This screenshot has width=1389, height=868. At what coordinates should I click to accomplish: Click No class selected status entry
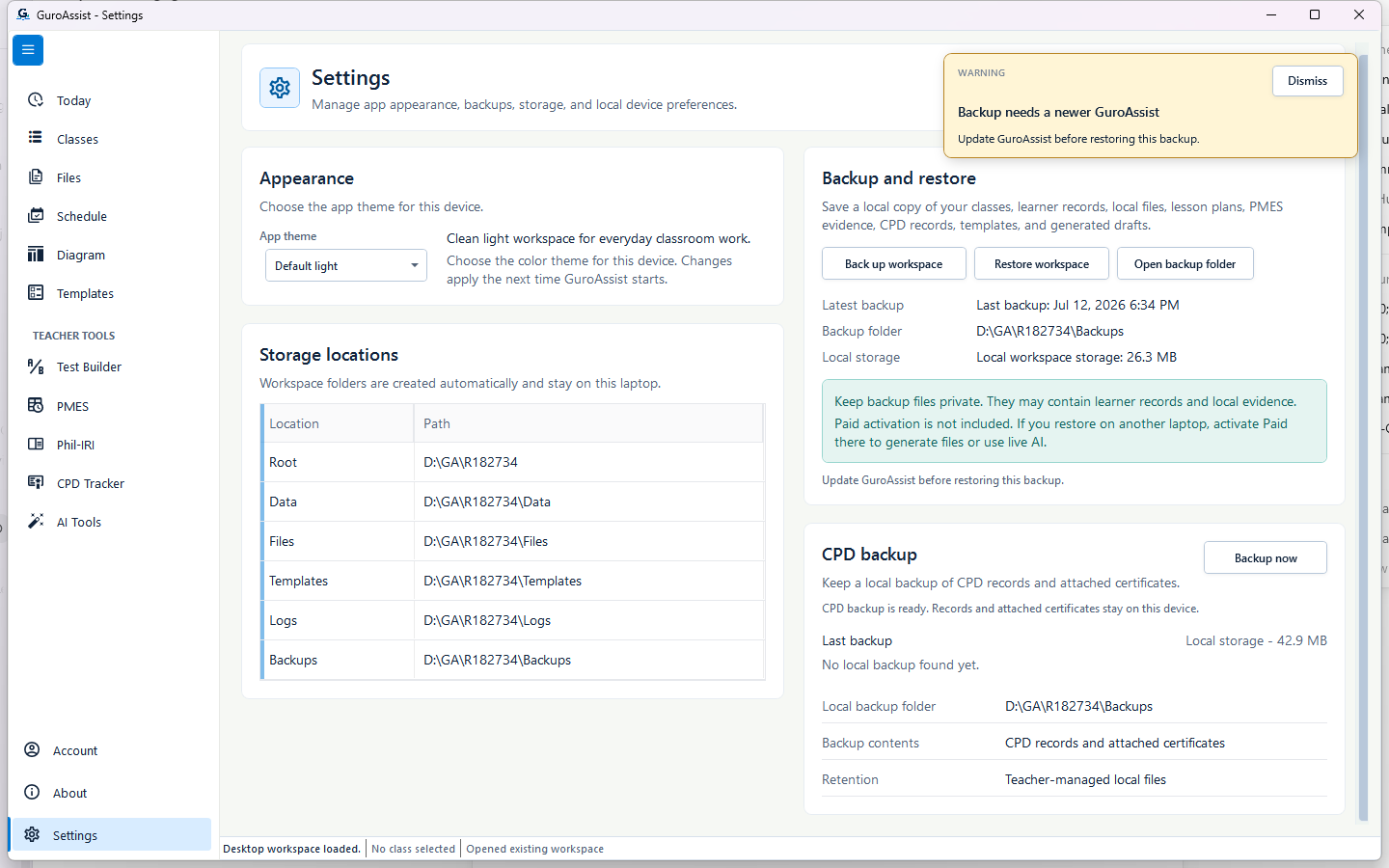point(413,849)
